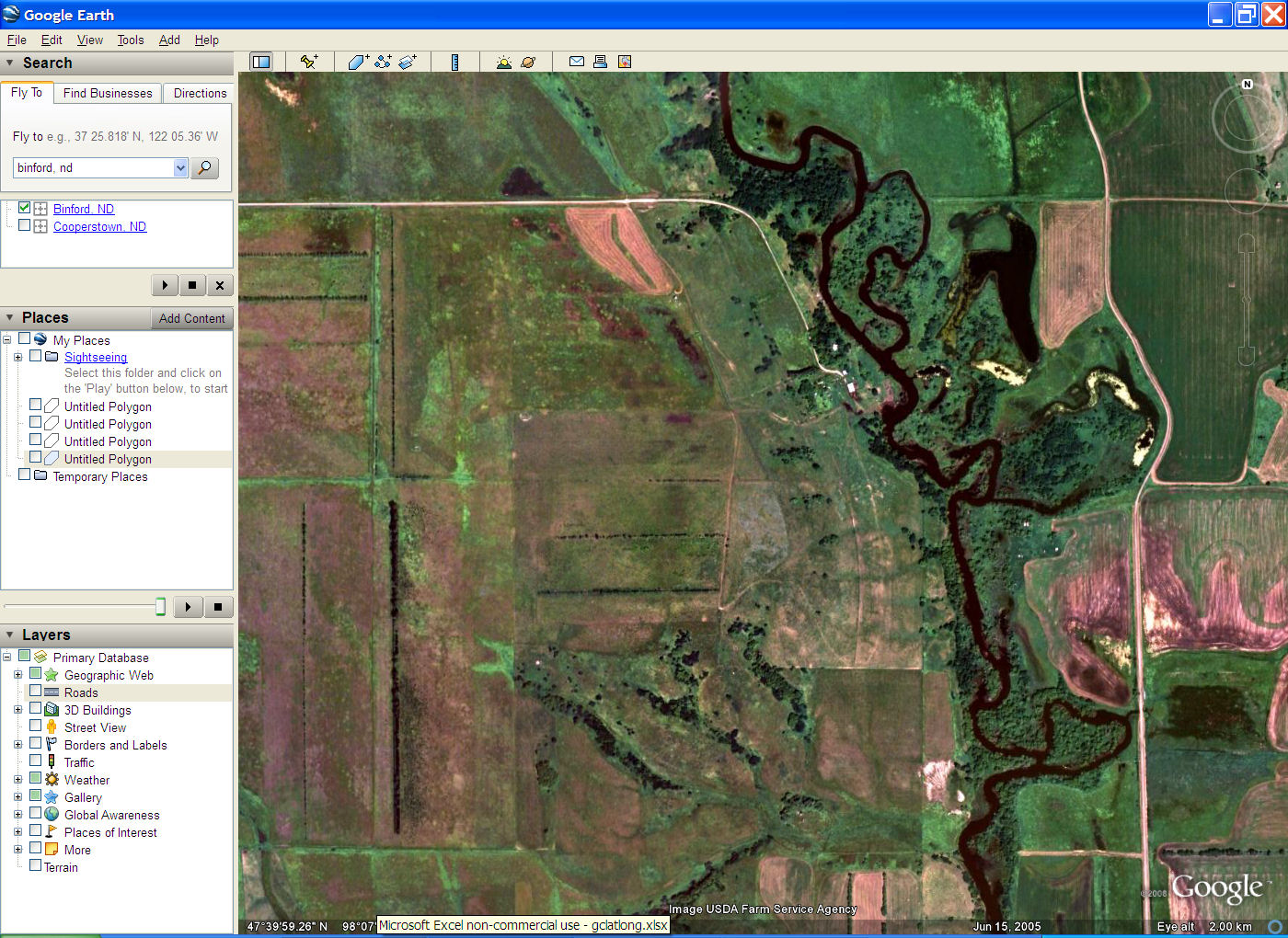This screenshot has height=938, width=1288.
Task: Open the View menu
Action: [90, 40]
